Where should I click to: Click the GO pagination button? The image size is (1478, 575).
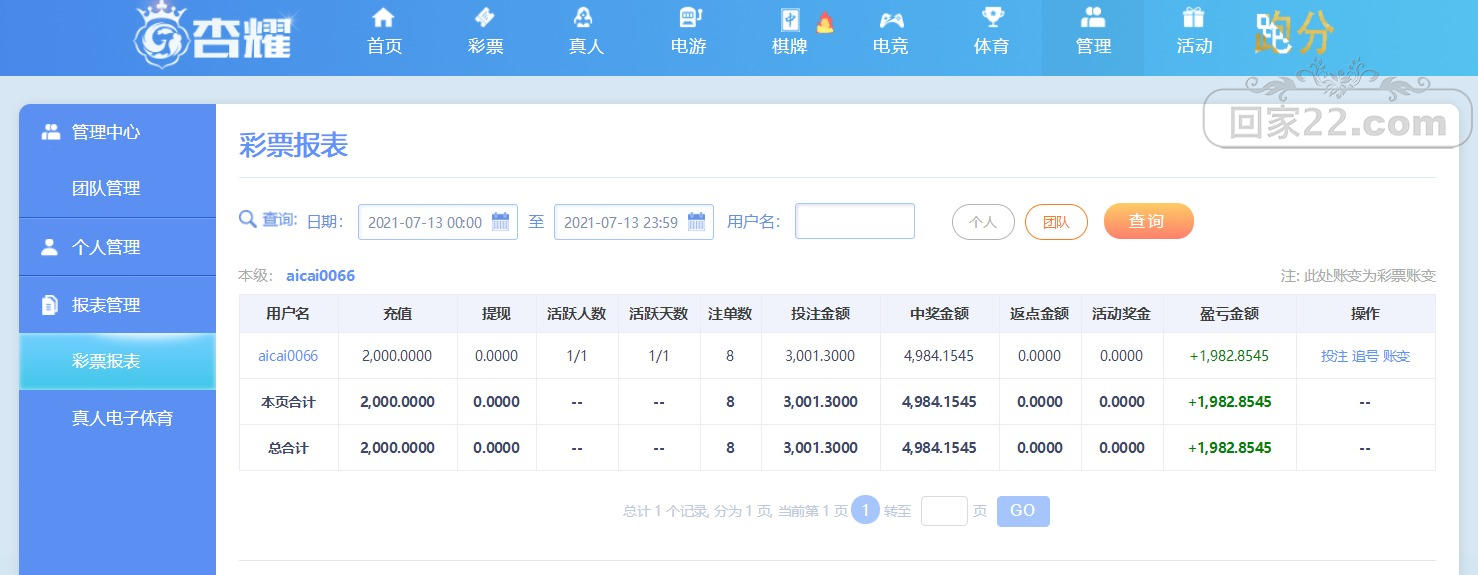click(1023, 511)
